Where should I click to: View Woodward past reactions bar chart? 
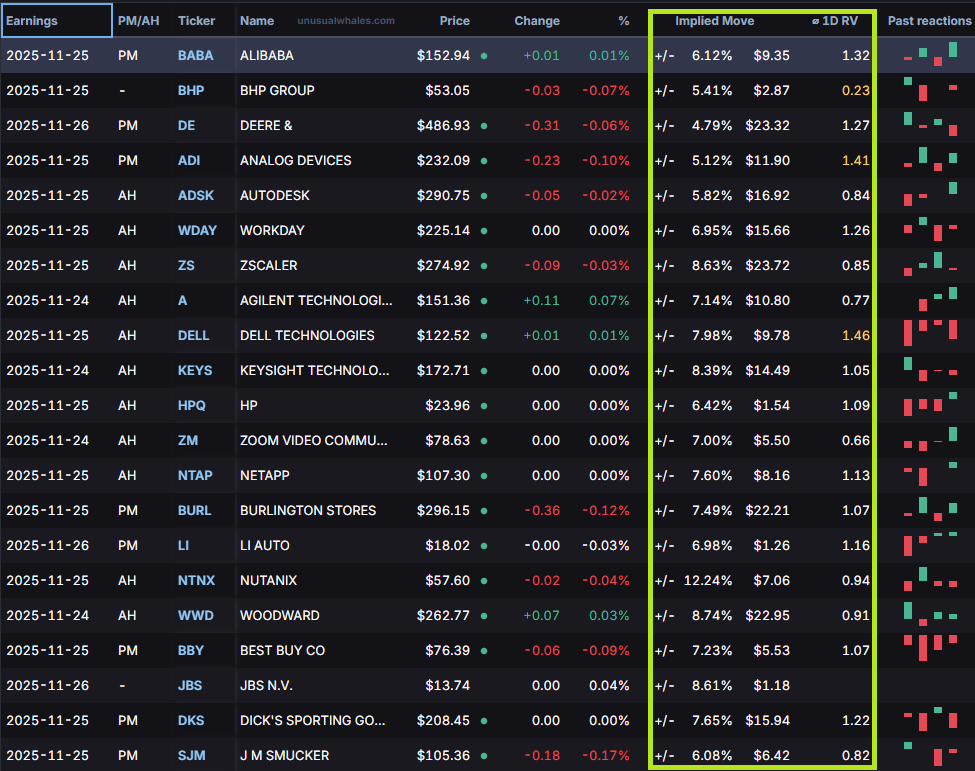coord(930,613)
